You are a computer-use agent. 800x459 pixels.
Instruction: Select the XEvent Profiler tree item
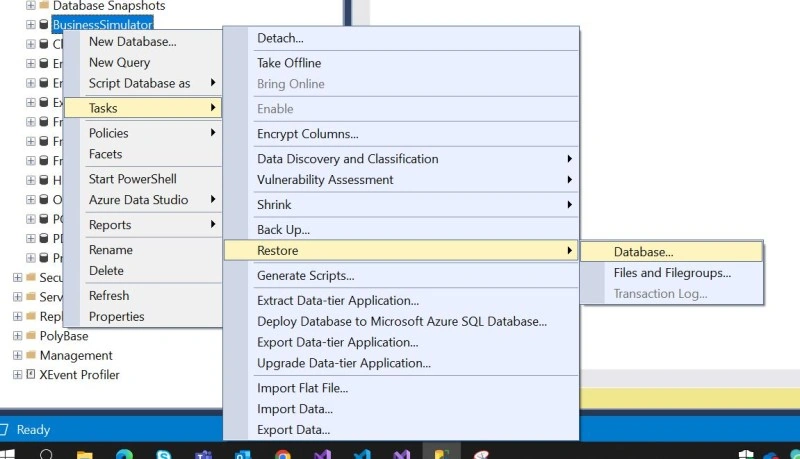(x=79, y=374)
